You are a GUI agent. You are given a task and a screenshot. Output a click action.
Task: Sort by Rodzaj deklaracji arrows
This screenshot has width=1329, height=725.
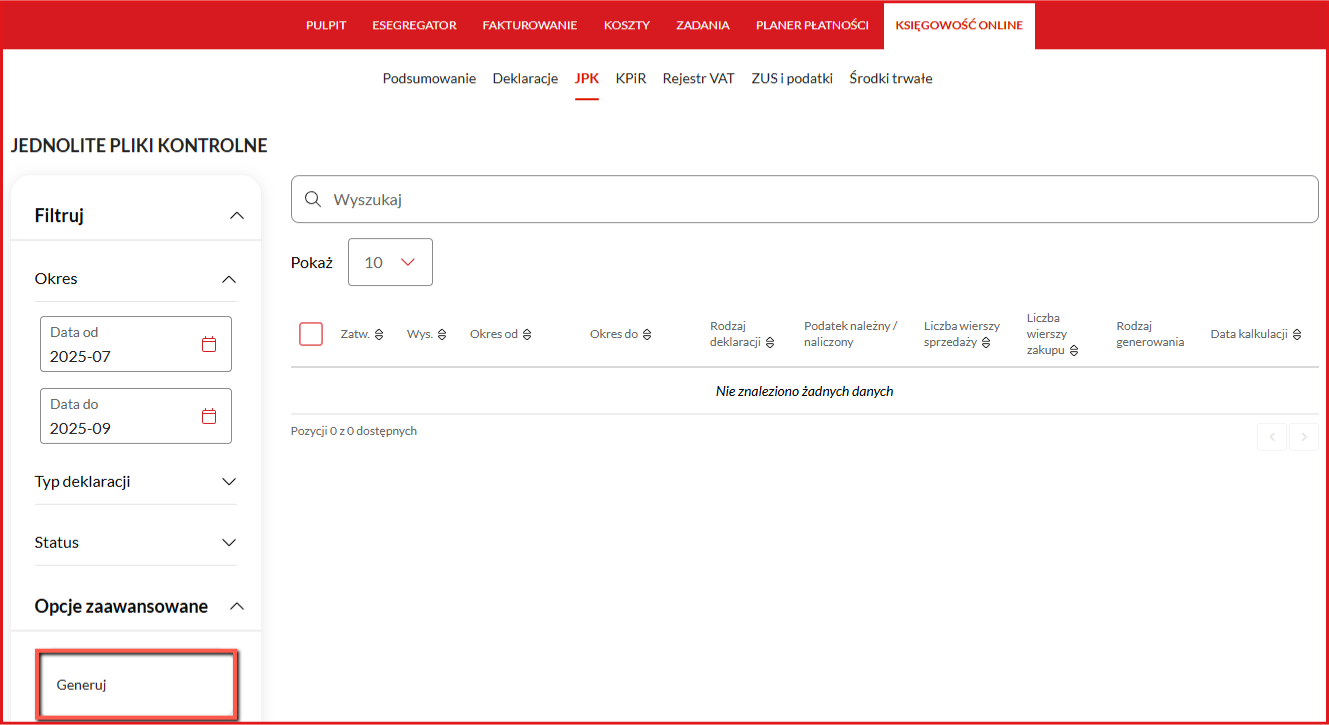(x=770, y=342)
